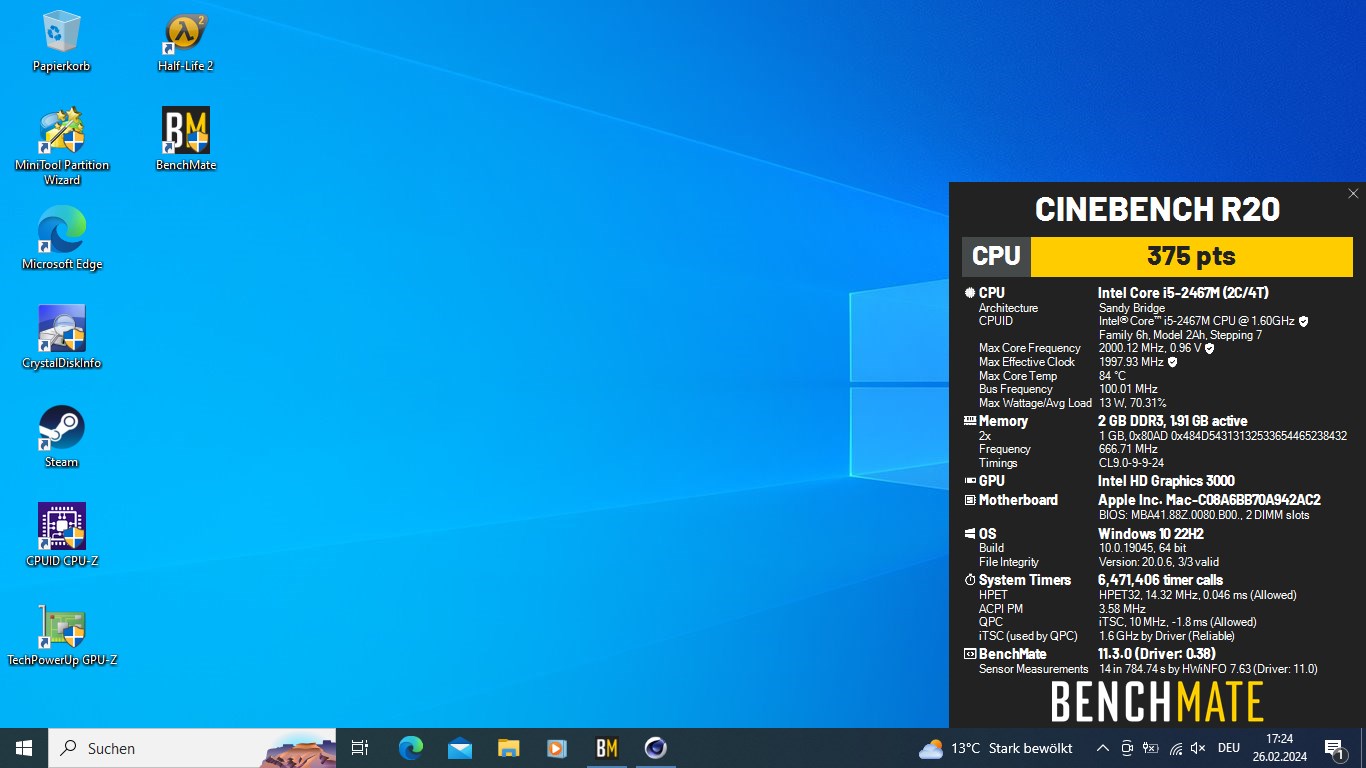Click the Apple Inc. Mac-C08A6BB70A942AC2 value
This screenshot has height=768, width=1366.
pyautogui.click(x=1209, y=500)
